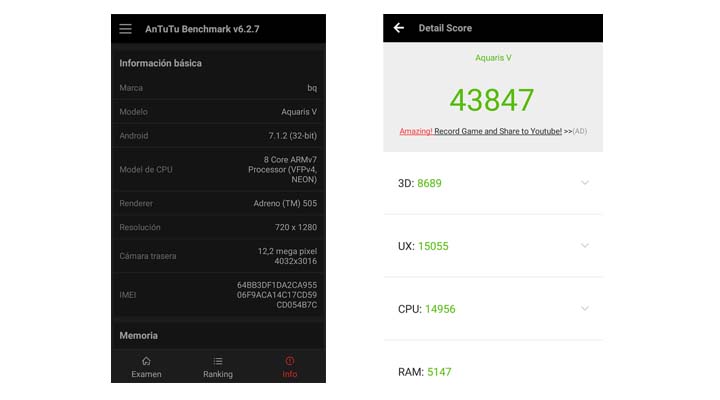Click the Aquaris V device name in Detail Score
The image size is (720, 400).
[493, 58]
